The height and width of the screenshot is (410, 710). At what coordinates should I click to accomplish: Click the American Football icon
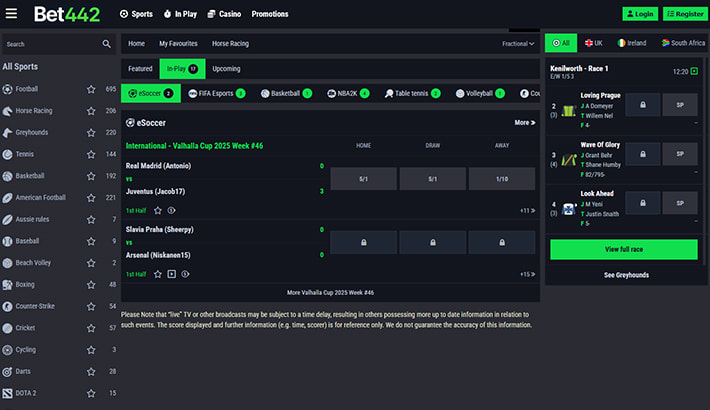tap(7, 198)
